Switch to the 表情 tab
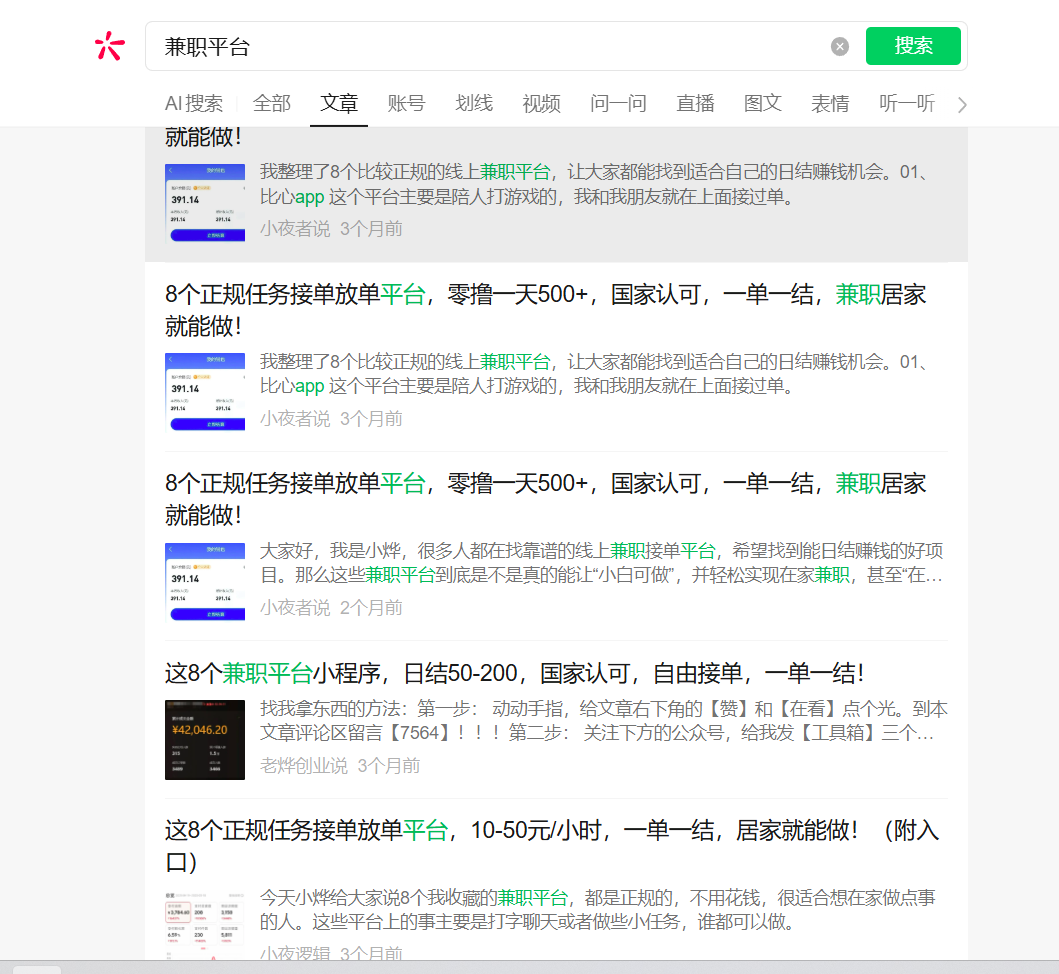Screen dimensions: 1059x974 point(830,103)
